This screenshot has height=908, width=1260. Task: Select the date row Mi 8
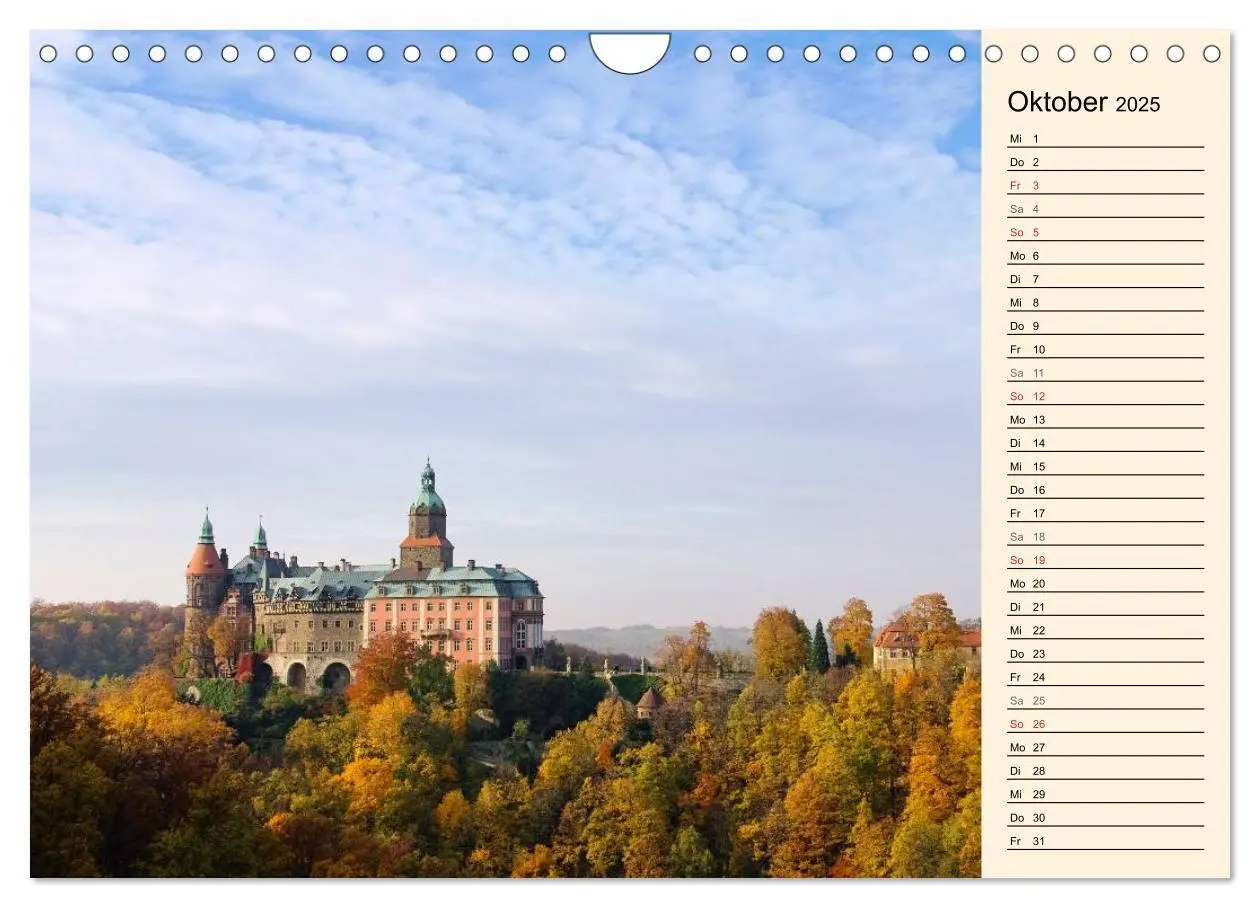(1105, 302)
